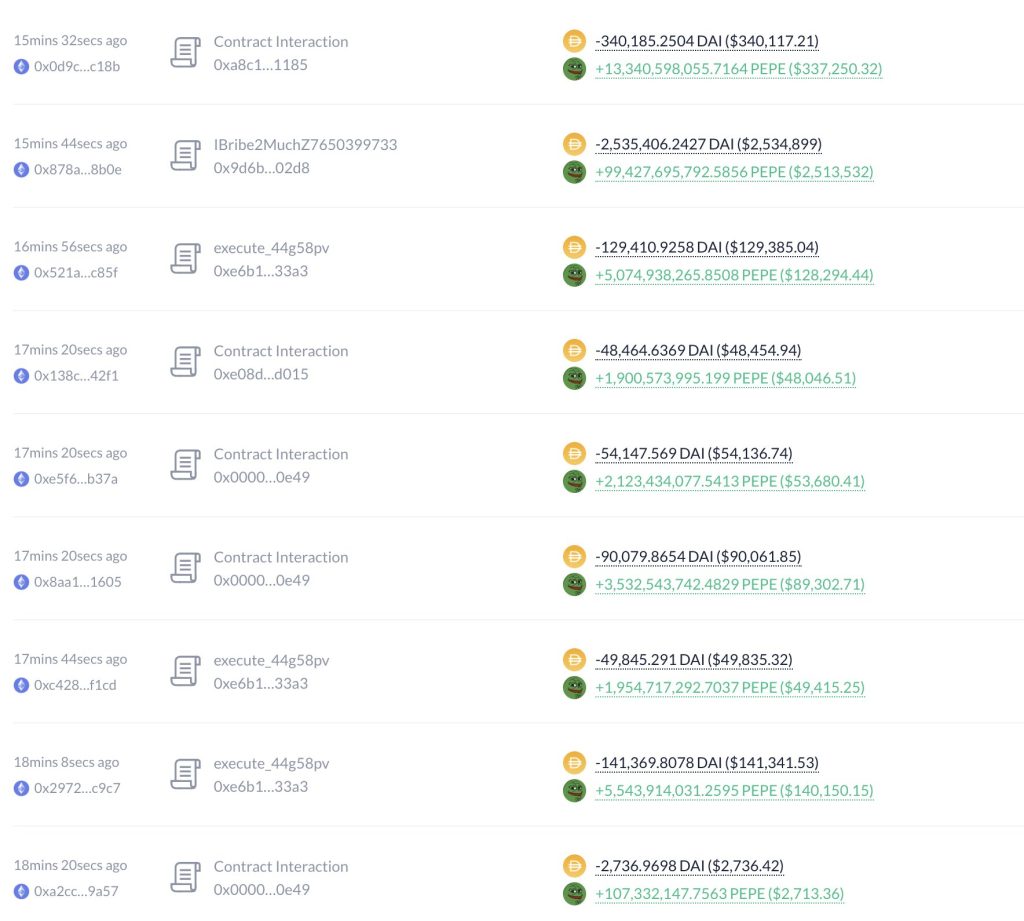Screen dimensions: 1024x921
Task: Click the Ethereum icon beside 0xa2cc...9a57
Action: click(21, 891)
